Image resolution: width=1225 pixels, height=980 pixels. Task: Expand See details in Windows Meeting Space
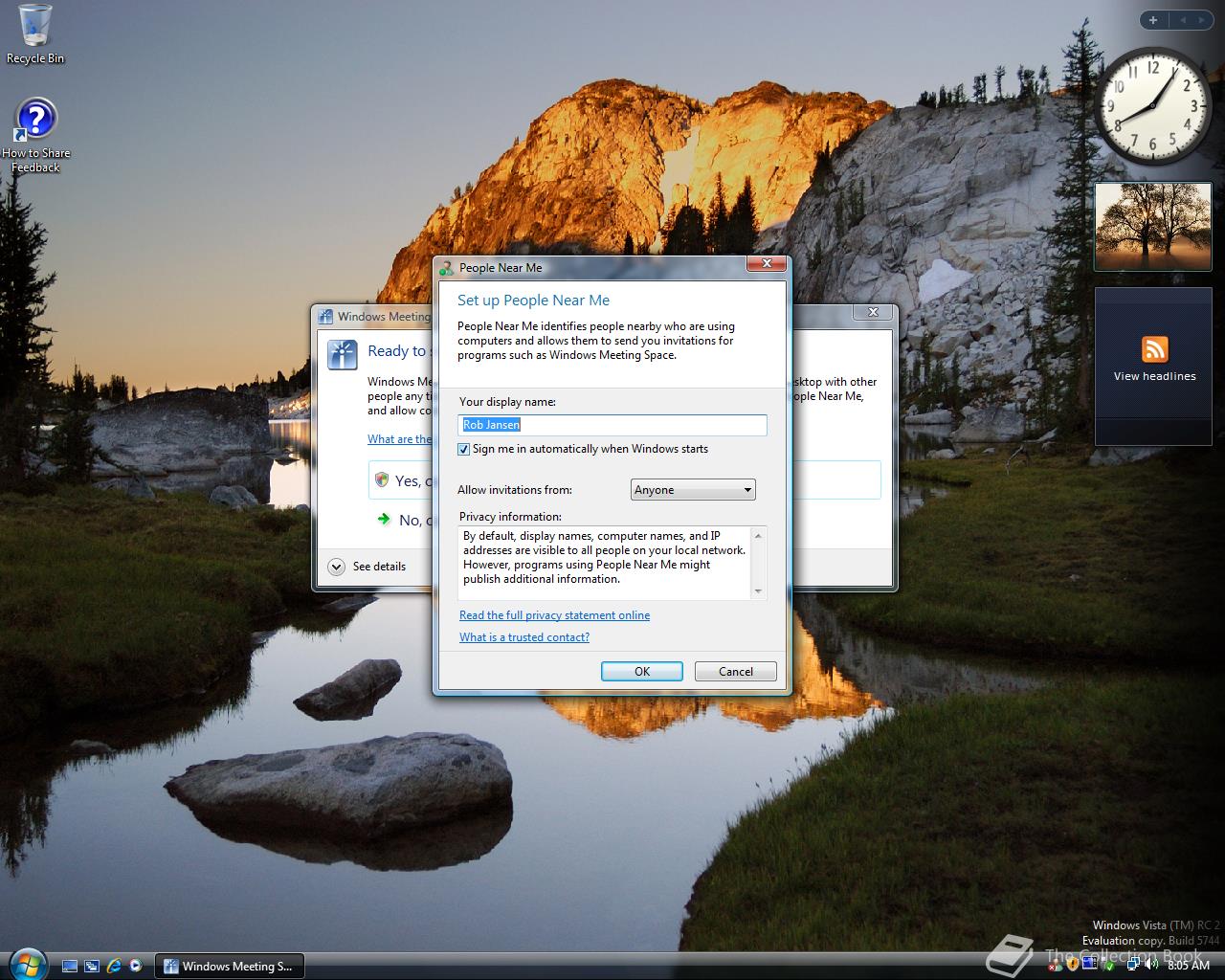click(367, 567)
